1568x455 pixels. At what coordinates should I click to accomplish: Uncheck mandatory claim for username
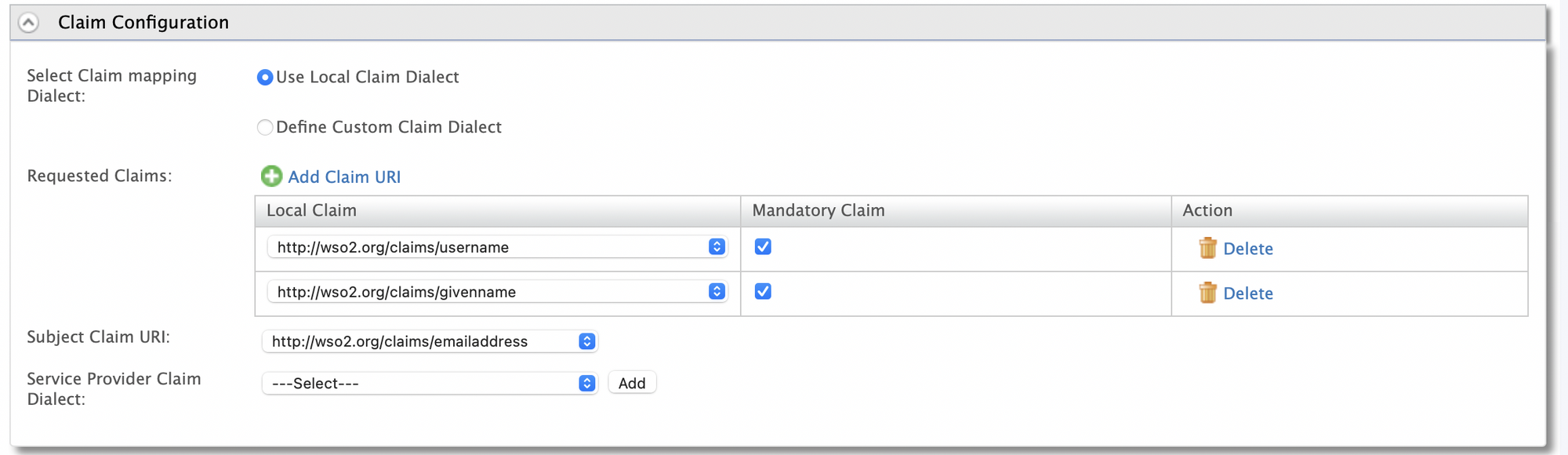tap(763, 247)
